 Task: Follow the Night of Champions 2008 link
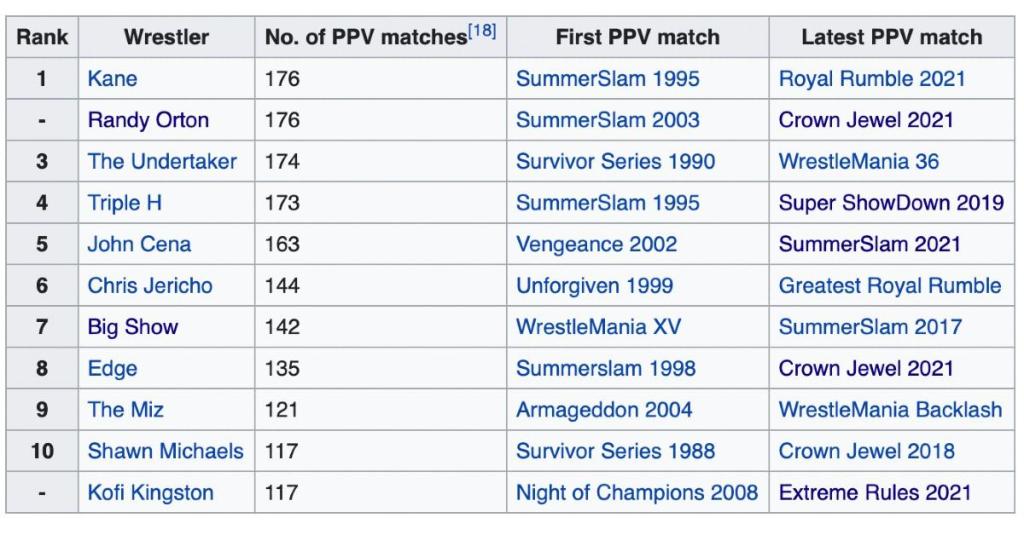coord(636,492)
